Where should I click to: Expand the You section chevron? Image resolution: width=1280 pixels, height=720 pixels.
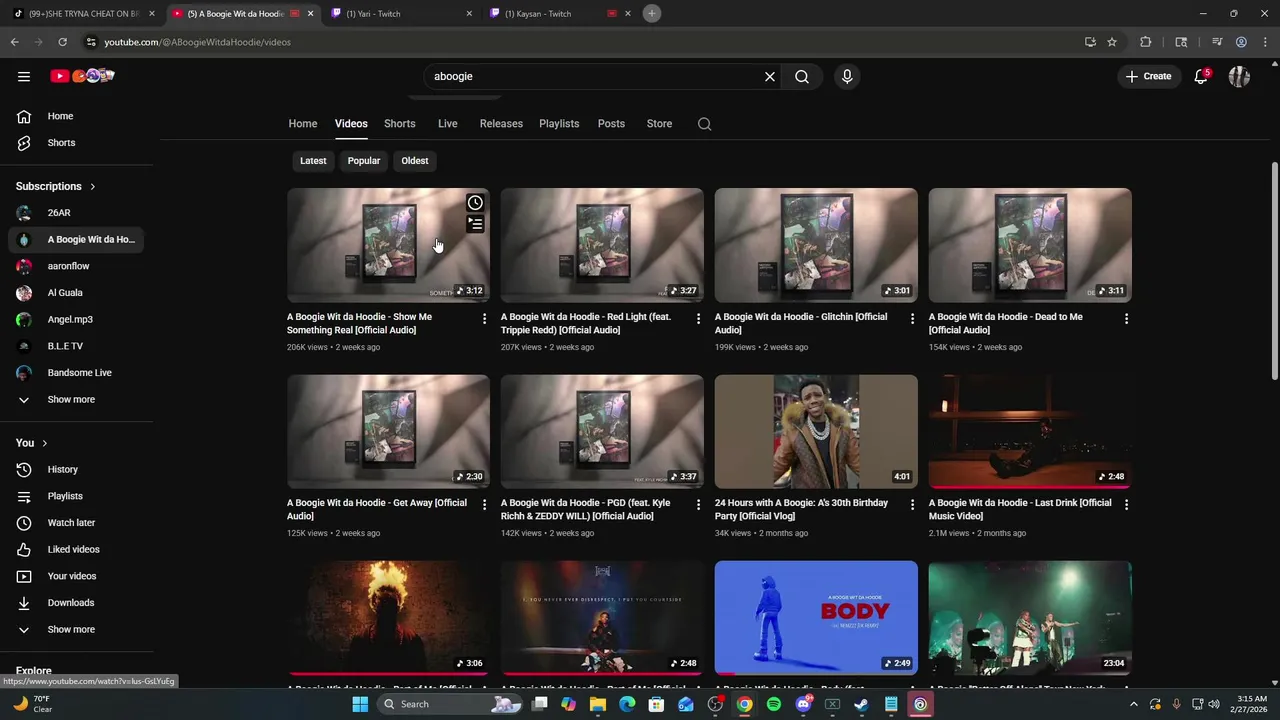coord(44,443)
